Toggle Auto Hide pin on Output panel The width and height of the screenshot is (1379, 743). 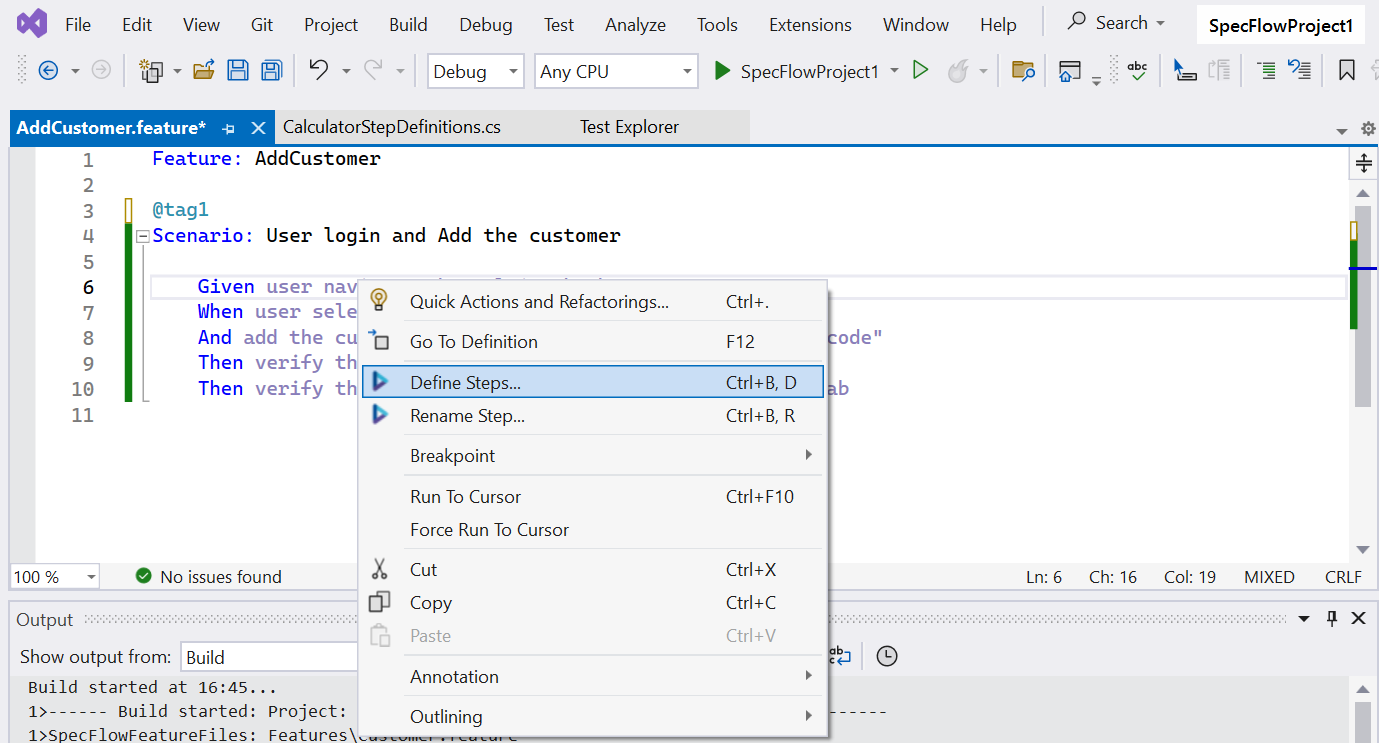tap(1332, 619)
